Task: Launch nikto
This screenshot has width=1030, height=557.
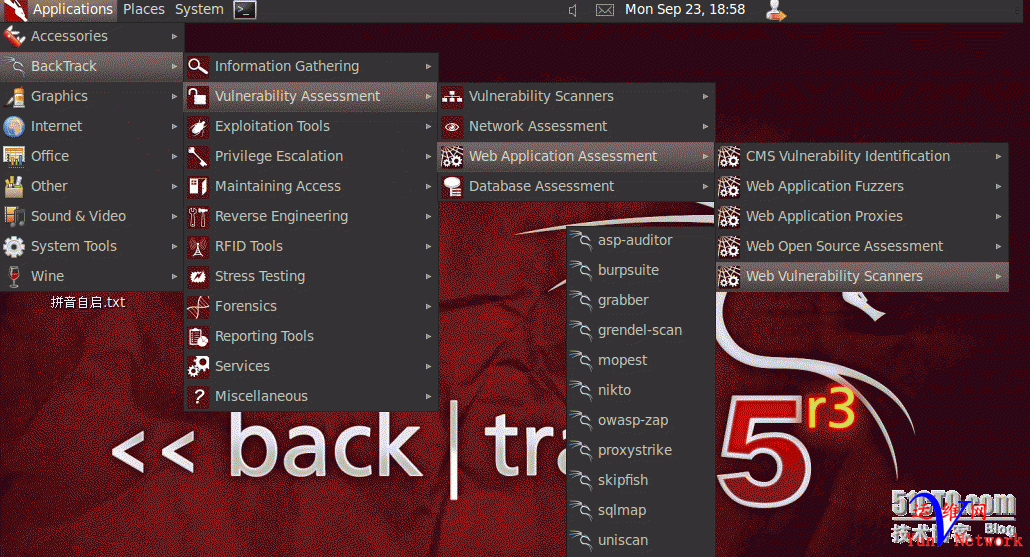Action: click(x=641, y=390)
